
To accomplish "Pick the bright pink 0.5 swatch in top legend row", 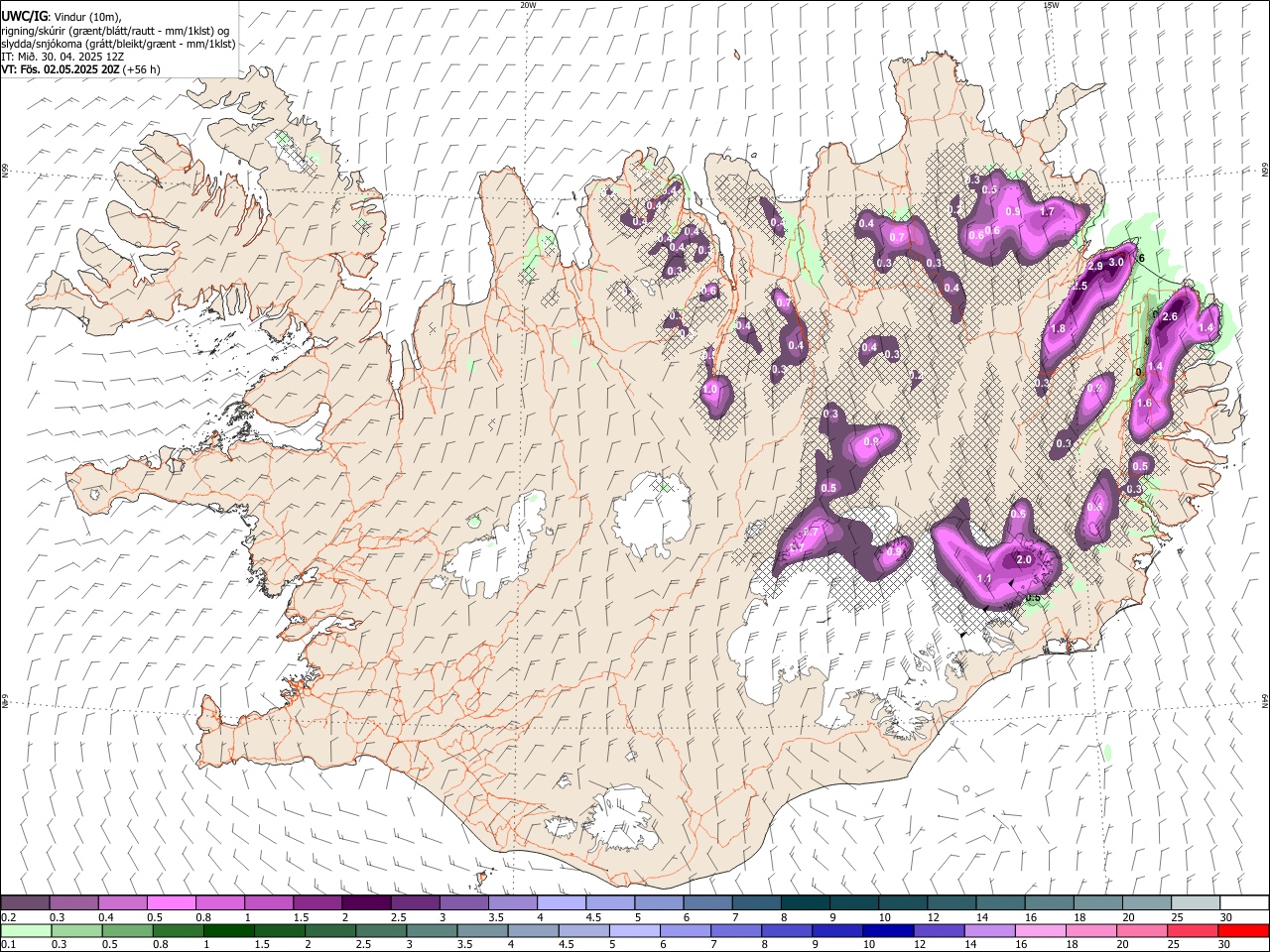I will (x=171, y=903).
